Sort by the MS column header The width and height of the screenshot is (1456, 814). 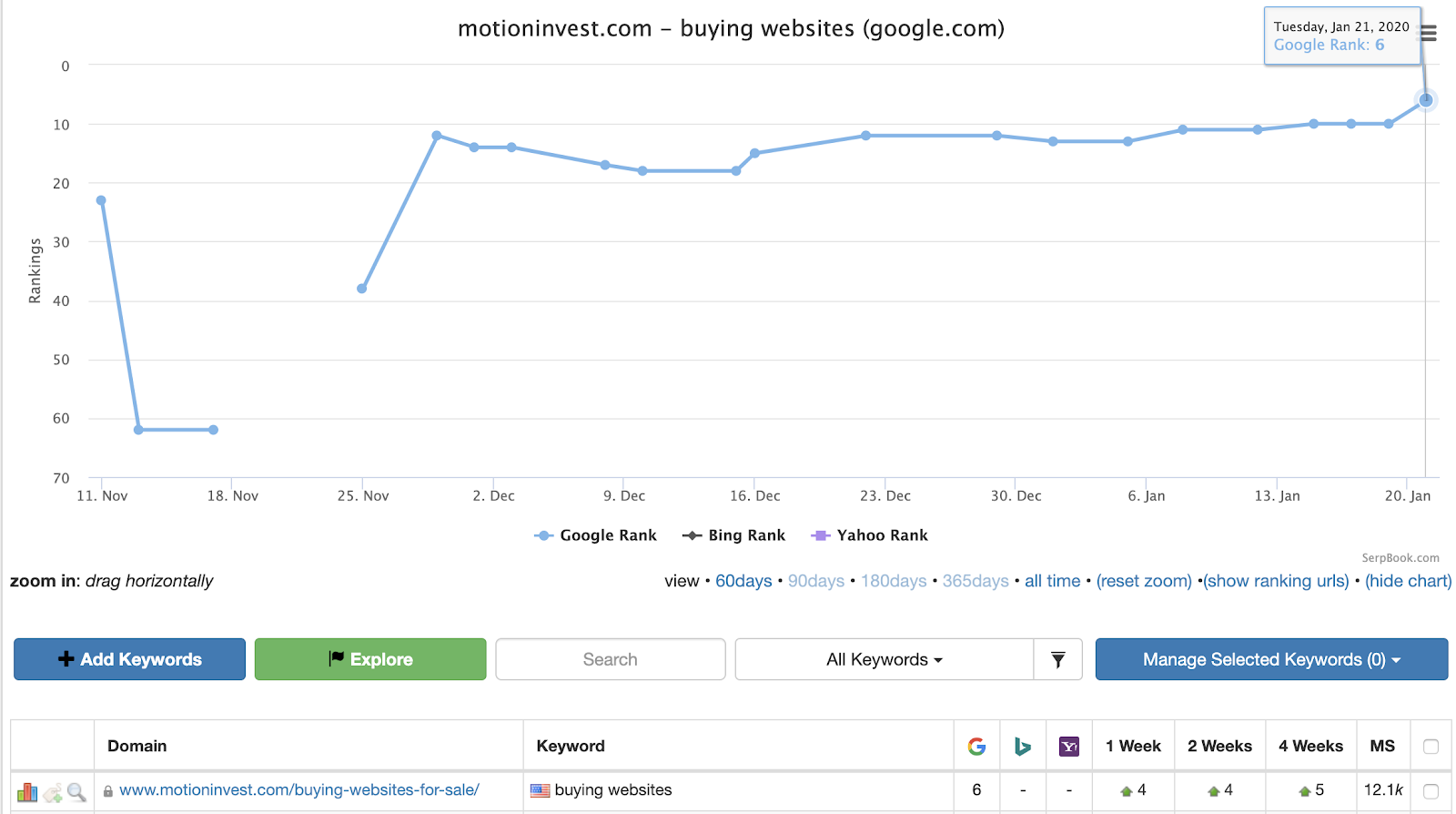coord(1382,747)
